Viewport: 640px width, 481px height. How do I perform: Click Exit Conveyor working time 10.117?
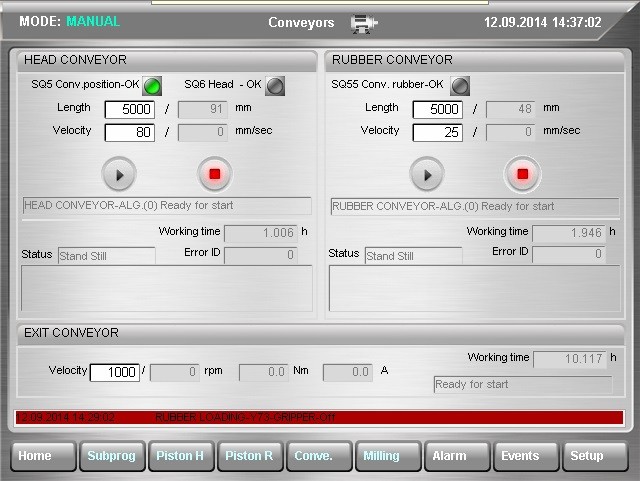point(570,359)
